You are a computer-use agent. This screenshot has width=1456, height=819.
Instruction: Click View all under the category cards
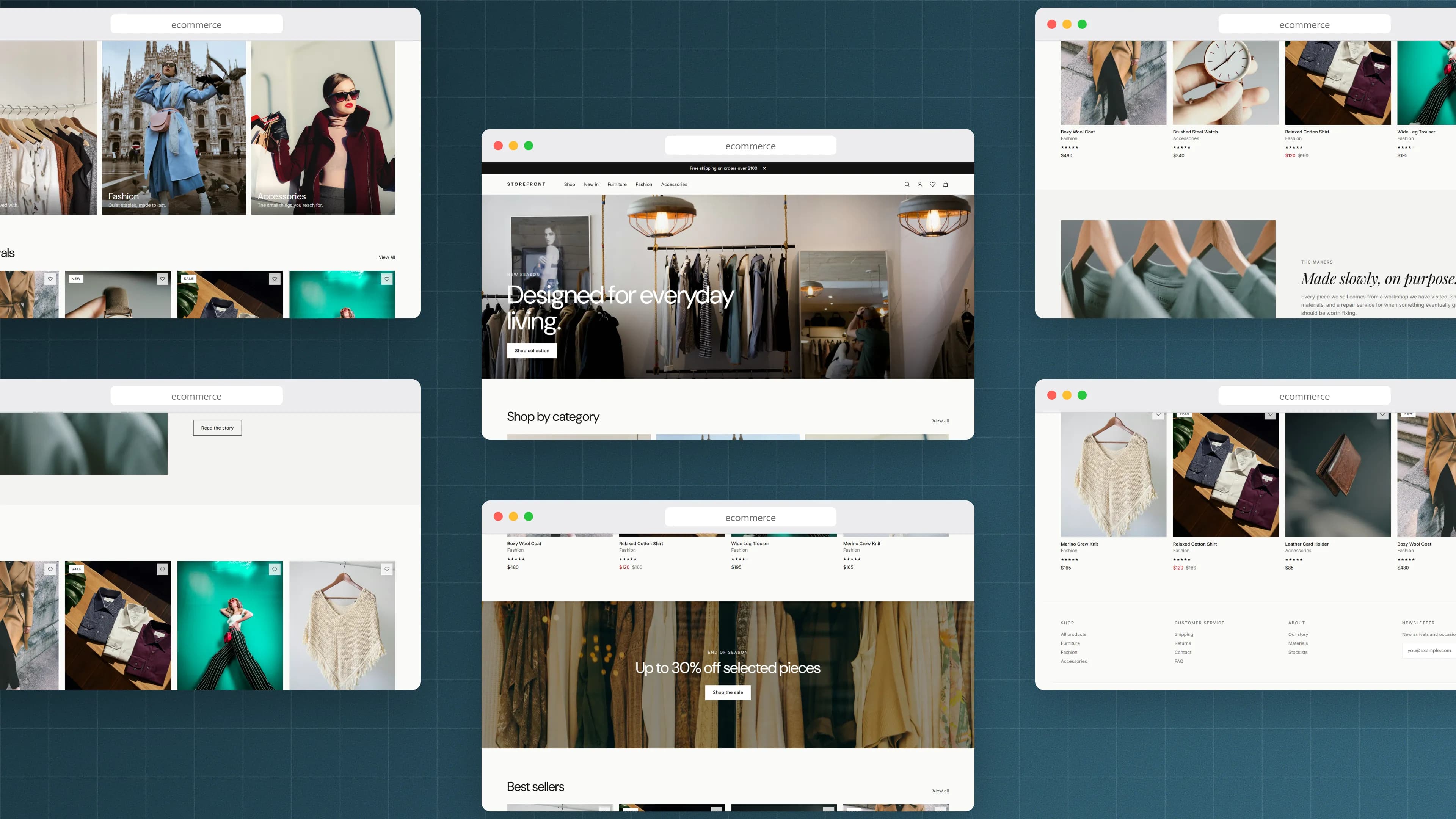[x=387, y=258]
